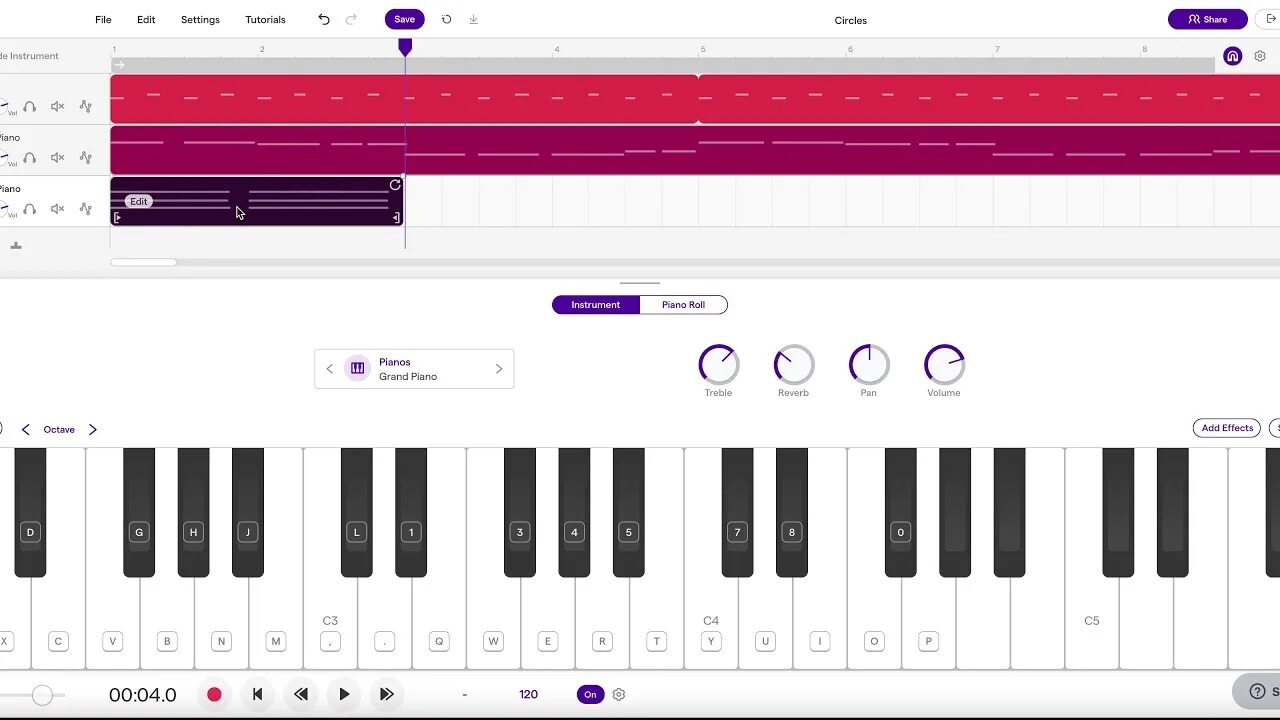The height and width of the screenshot is (720, 1280).
Task: Click the loop icon on the dark region
Action: click(x=395, y=185)
